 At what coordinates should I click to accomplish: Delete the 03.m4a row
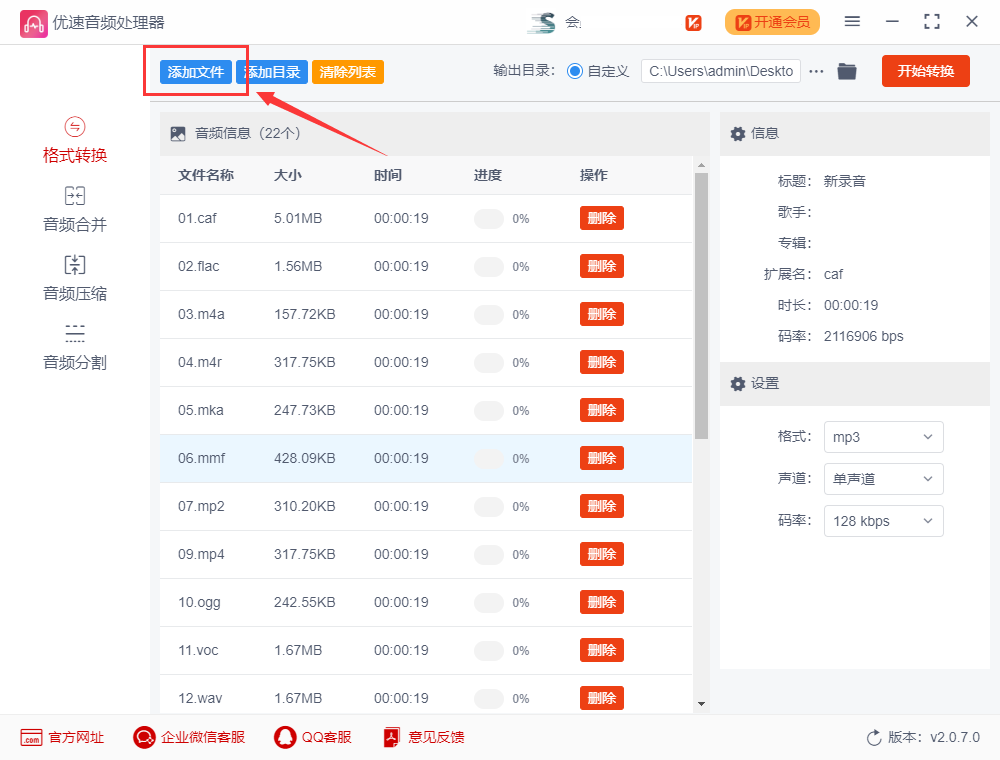click(601, 314)
